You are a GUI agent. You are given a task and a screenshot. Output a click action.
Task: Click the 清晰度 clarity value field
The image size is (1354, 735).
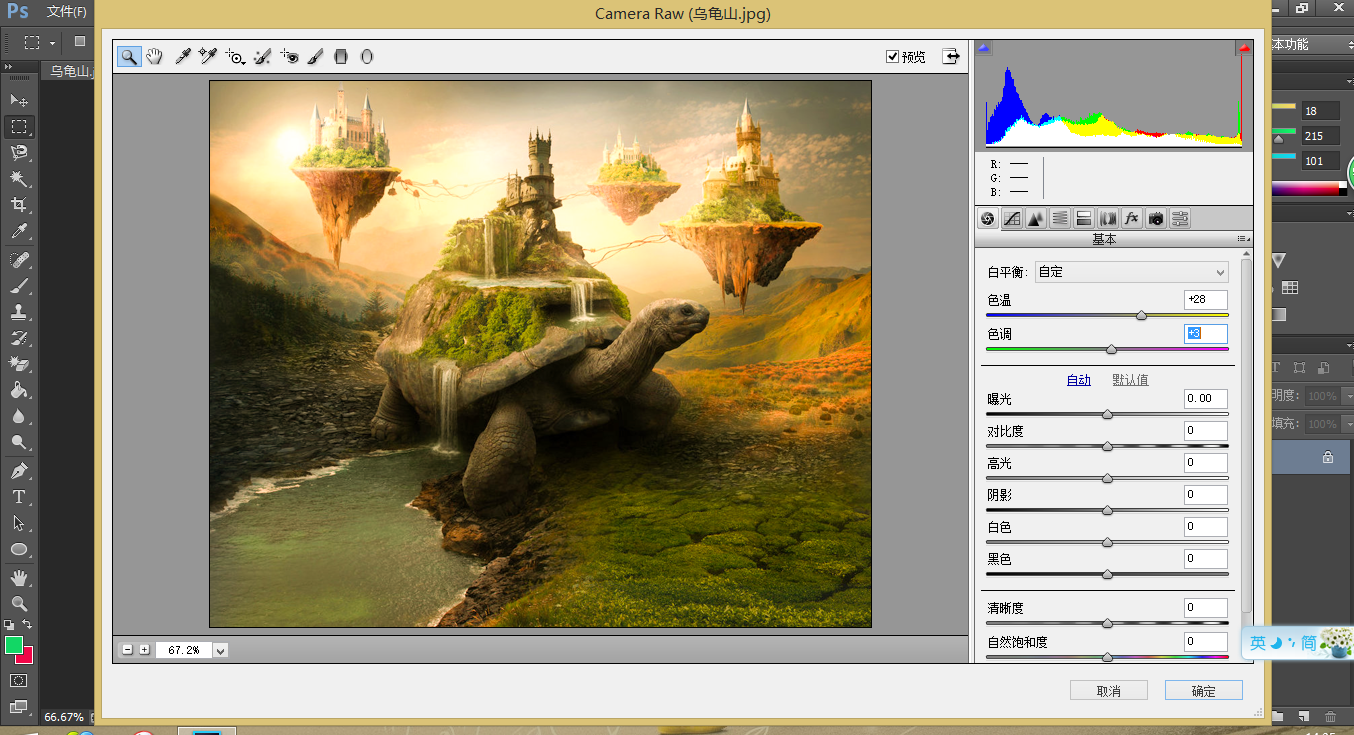(1205, 608)
